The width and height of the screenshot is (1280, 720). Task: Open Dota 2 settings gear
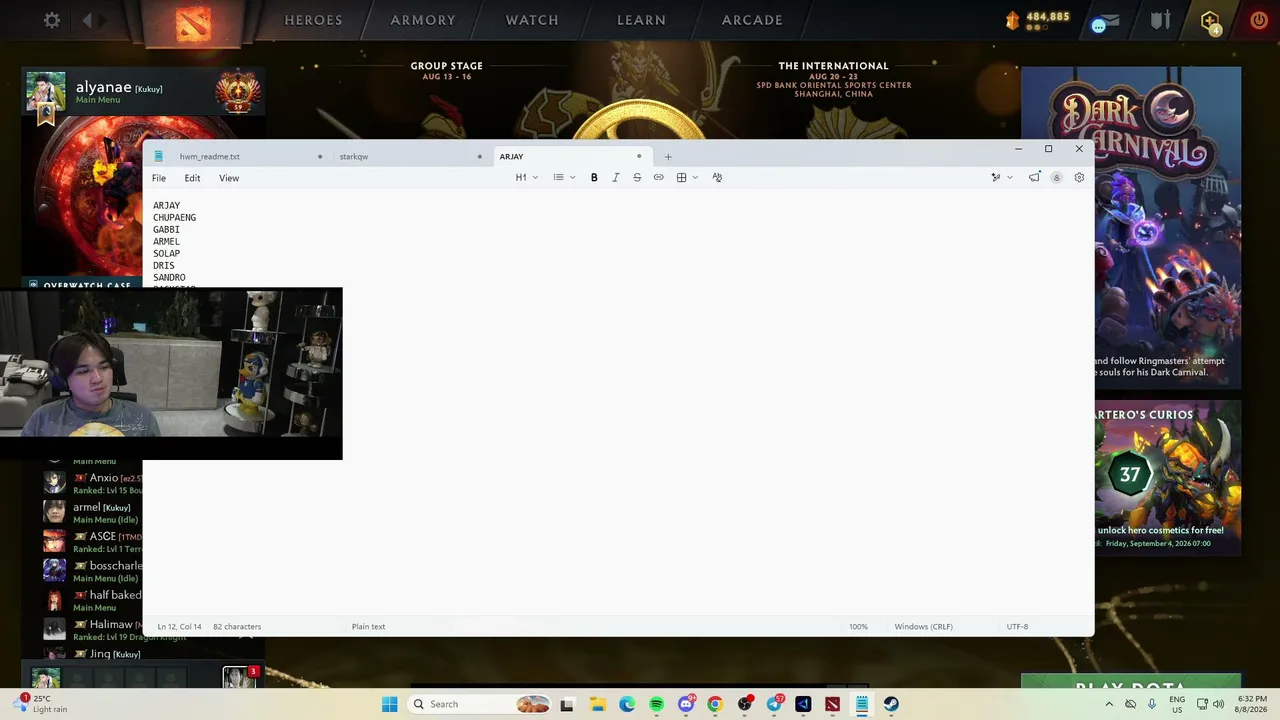(x=52, y=20)
